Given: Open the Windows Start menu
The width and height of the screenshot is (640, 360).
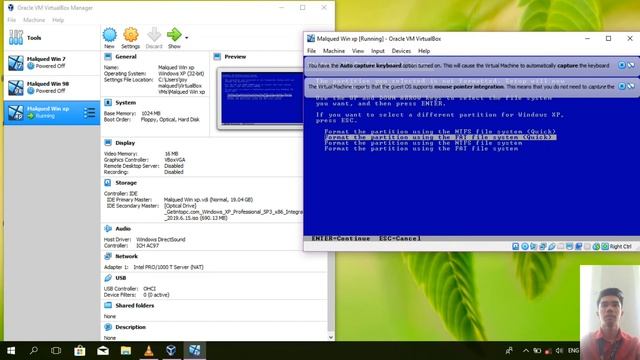Looking at the screenshot, I should click(x=11, y=351).
